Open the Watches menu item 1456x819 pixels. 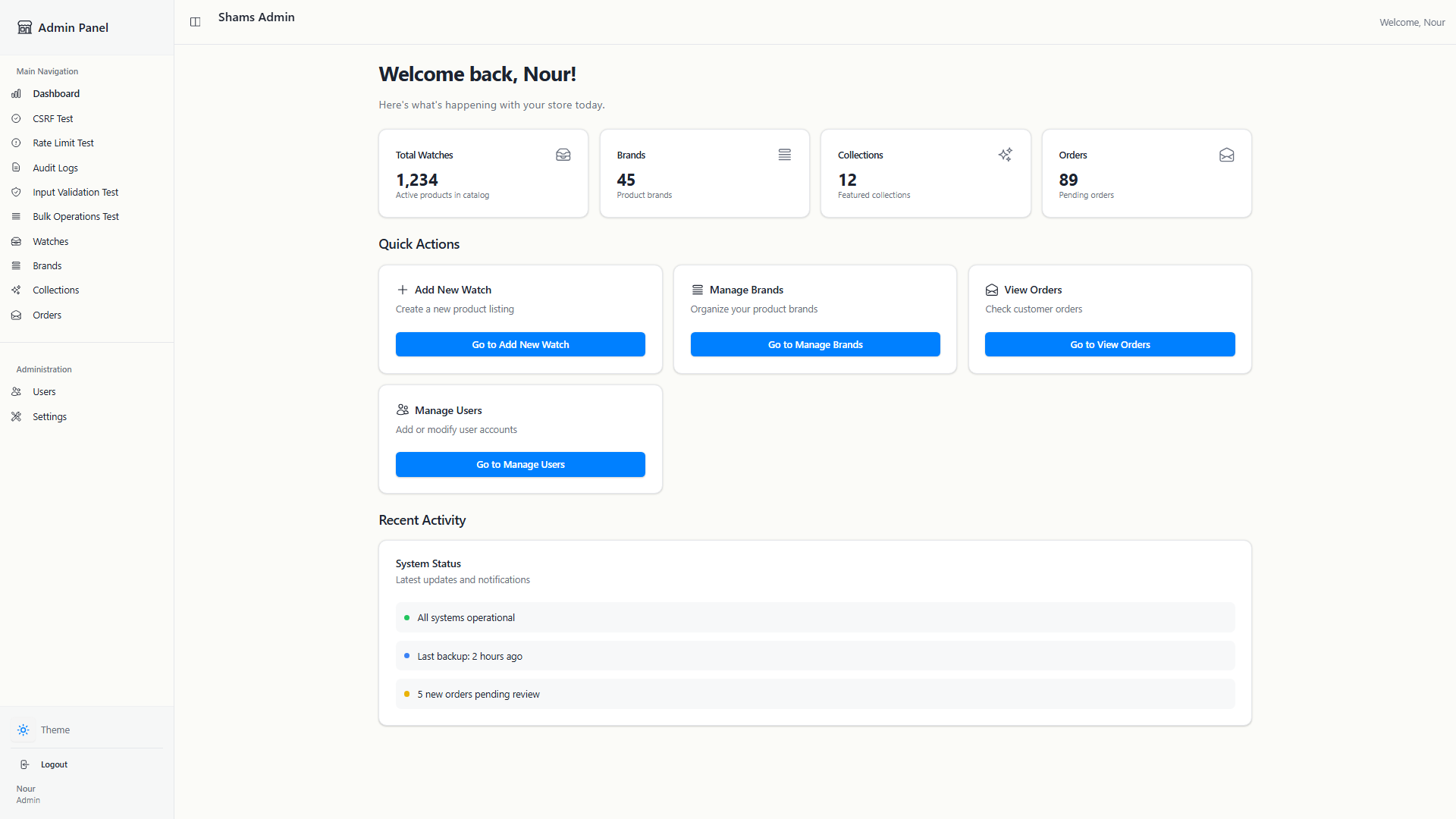[x=50, y=242]
